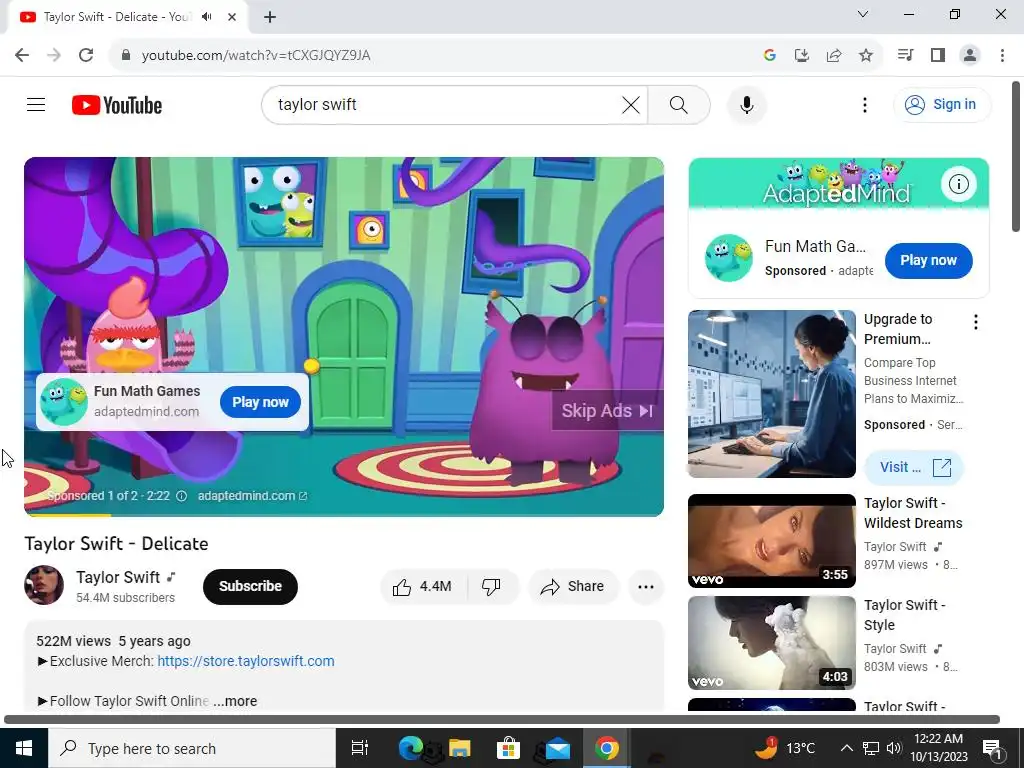Bookmark this tab with star icon

(x=865, y=56)
